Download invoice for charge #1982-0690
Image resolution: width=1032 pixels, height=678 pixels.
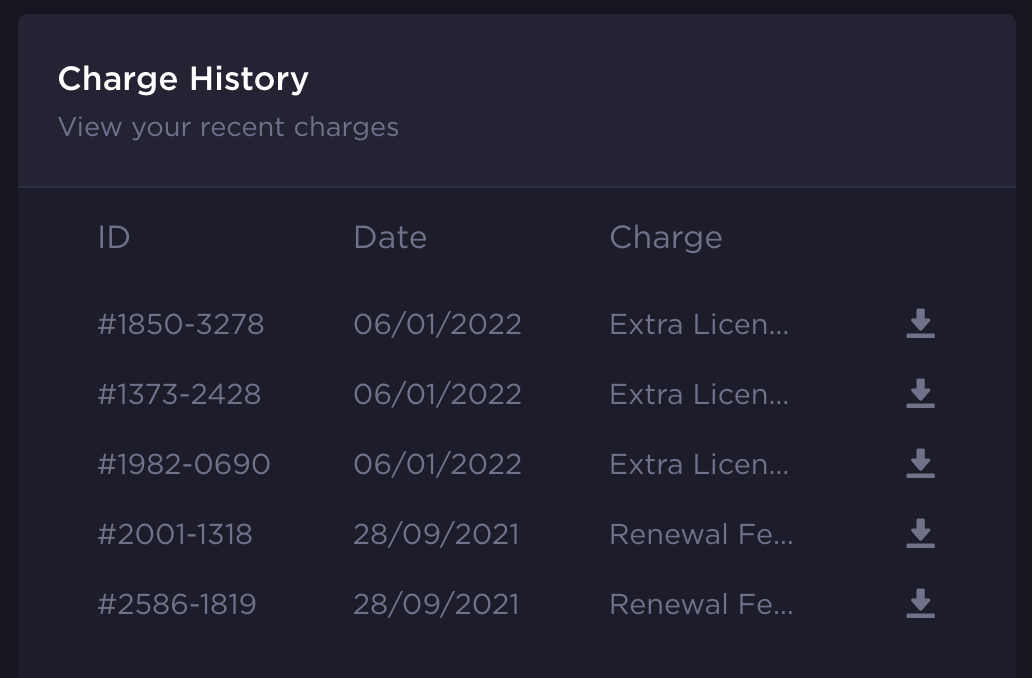click(920, 463)
